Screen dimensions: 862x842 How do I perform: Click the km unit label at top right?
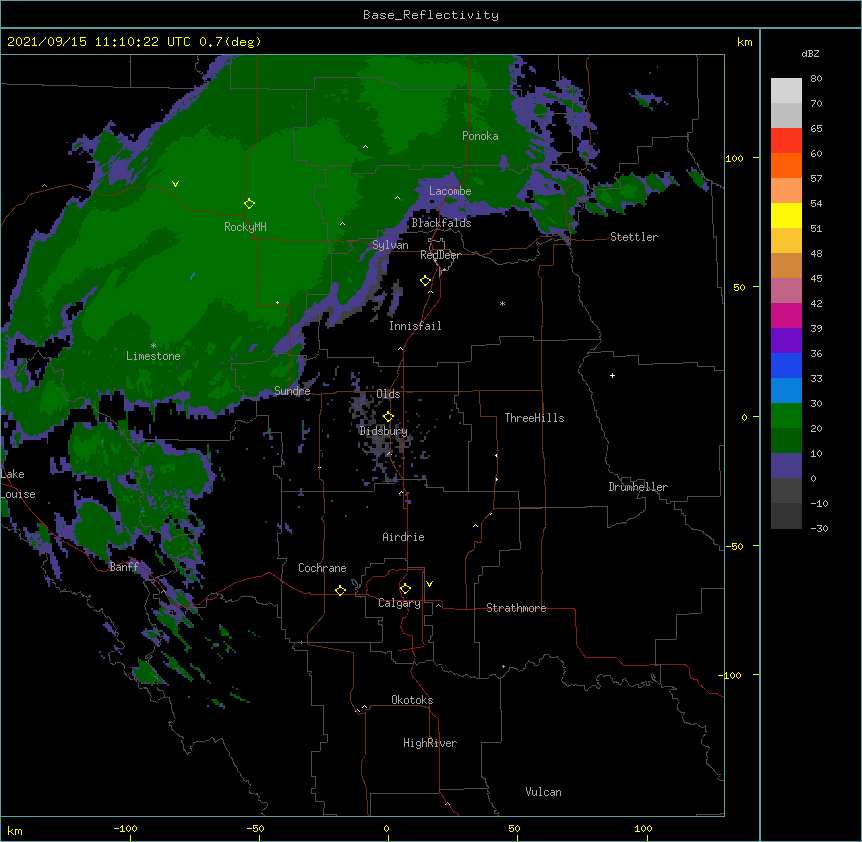(744, 42)
